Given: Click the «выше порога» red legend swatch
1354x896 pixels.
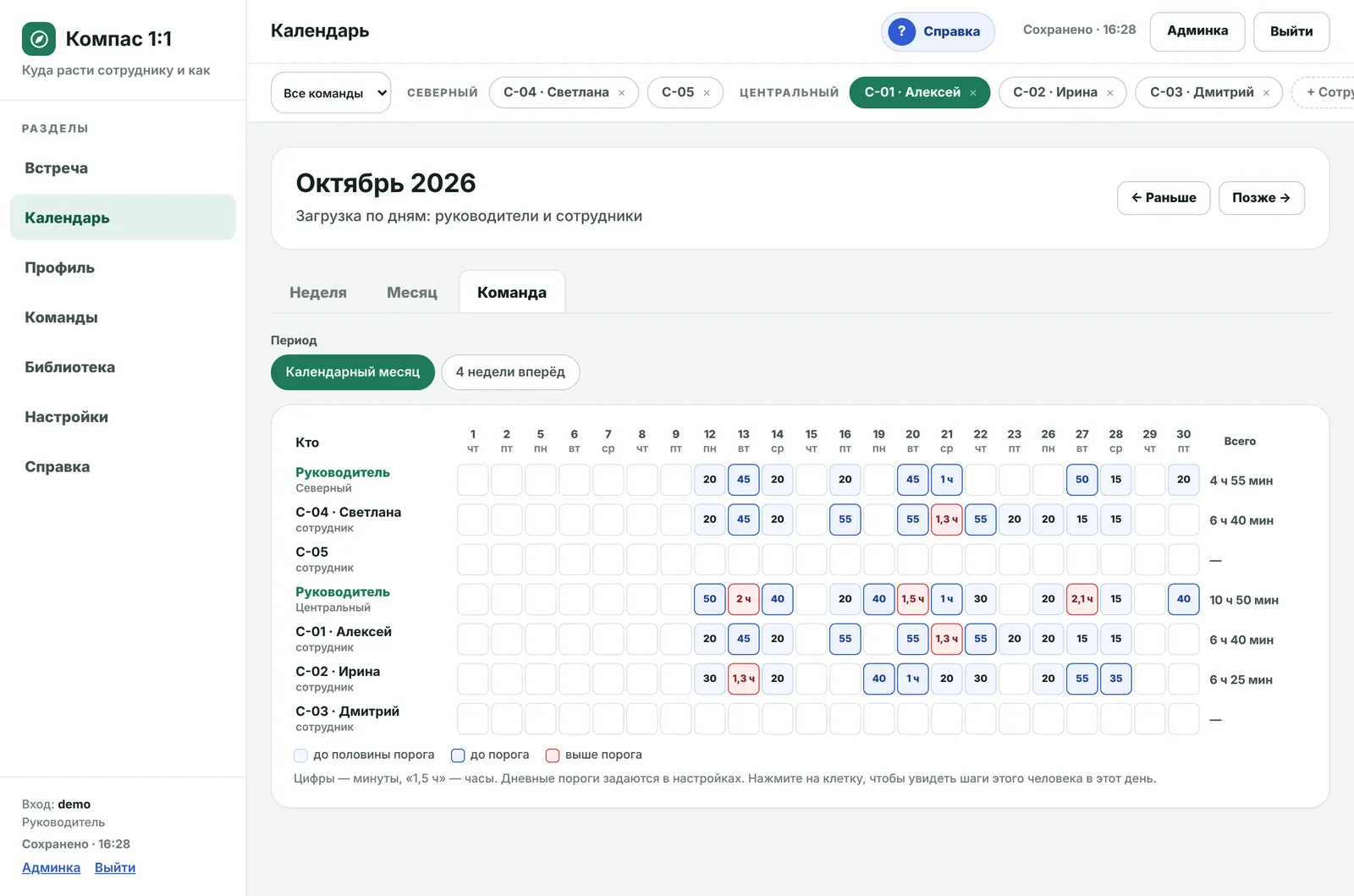Looking at the screenshot, I should click(x=553, y=756).
